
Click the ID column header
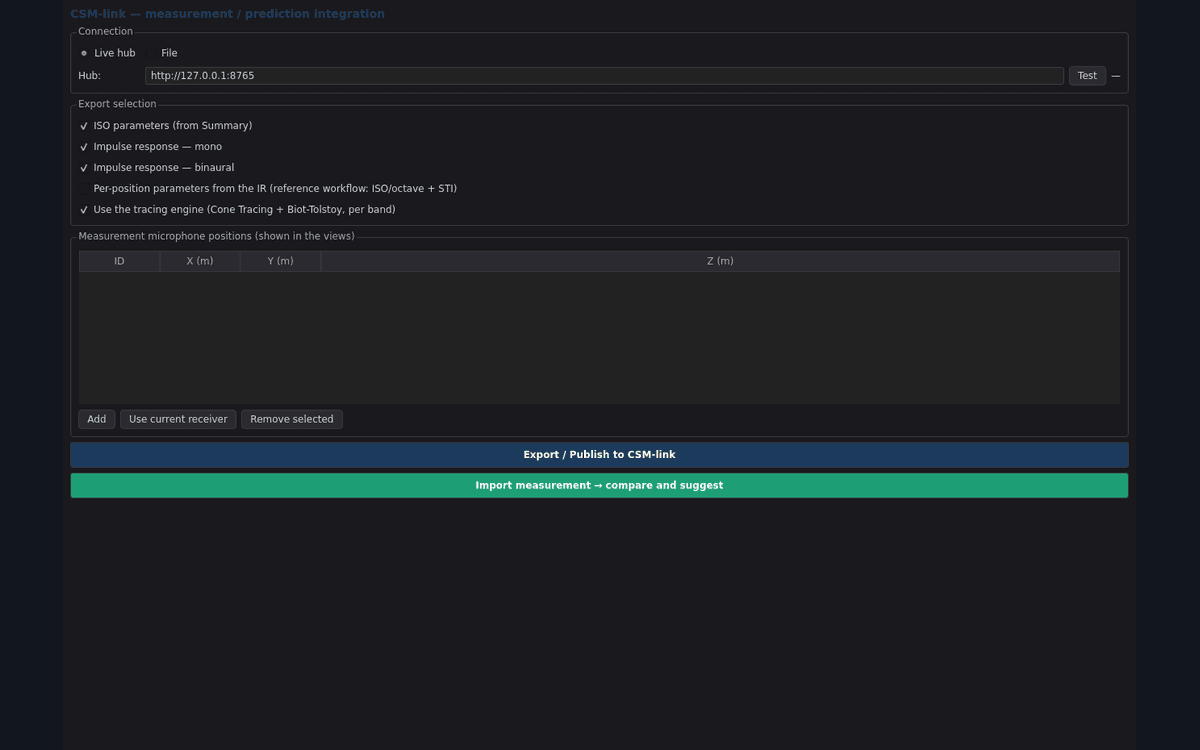[x=119, y=261]
